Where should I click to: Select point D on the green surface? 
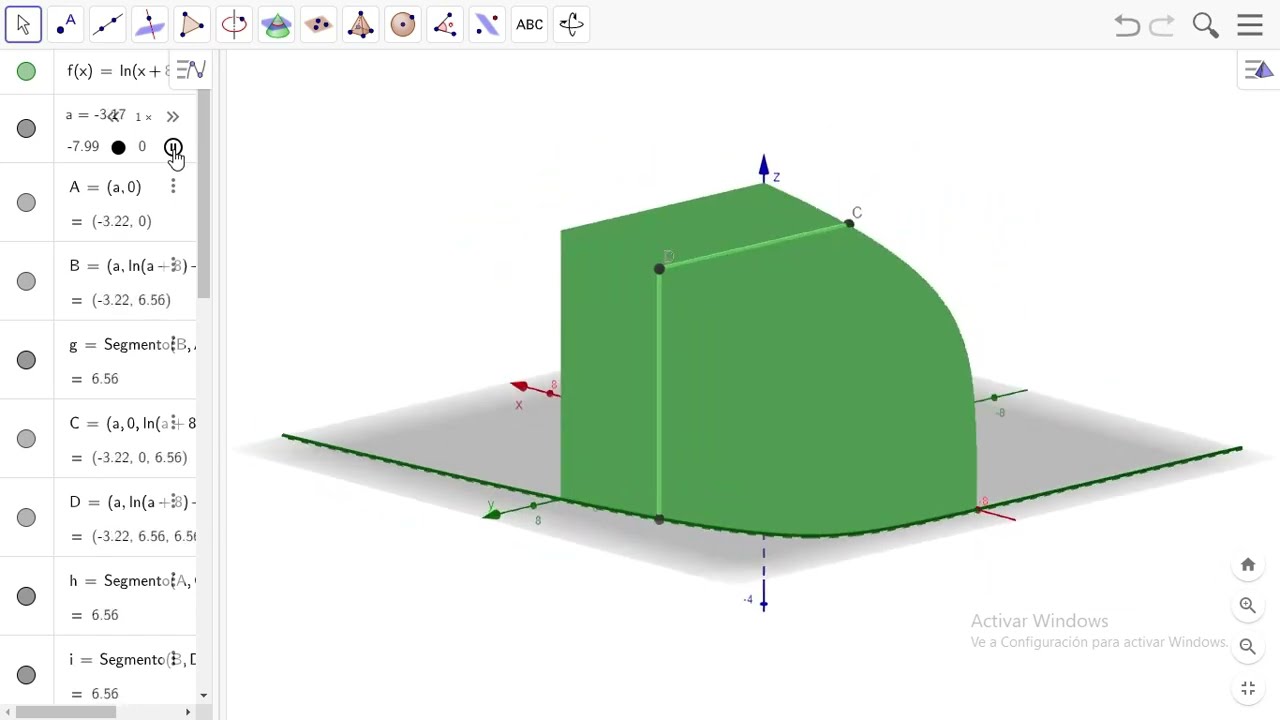(x=659, y=269)
